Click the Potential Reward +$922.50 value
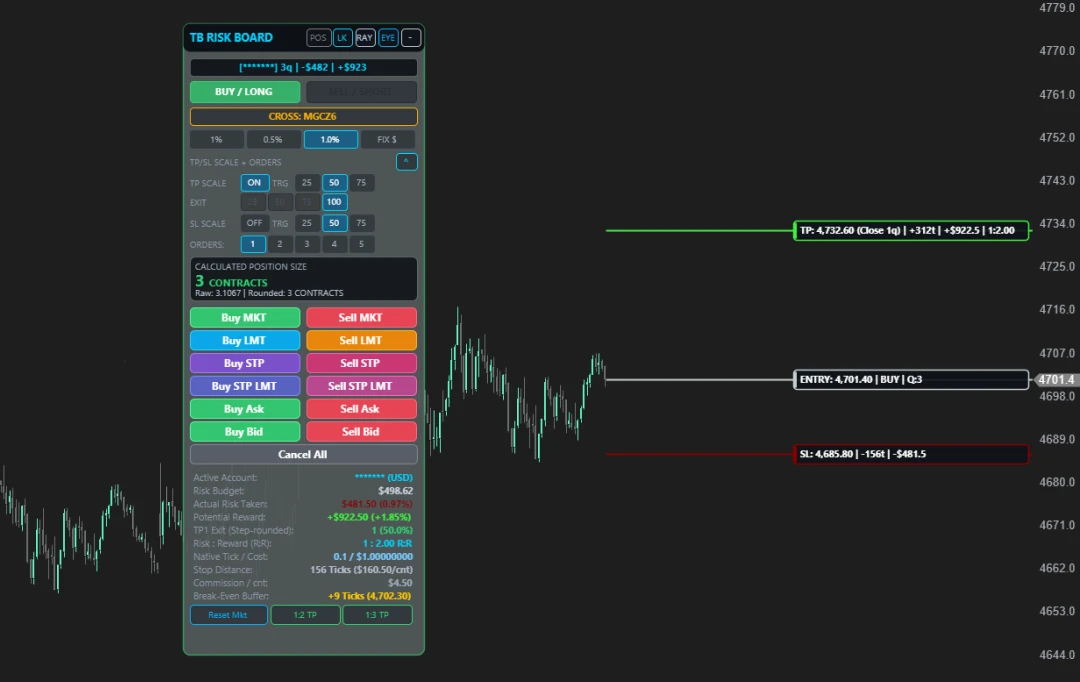The image size is (1080, 682). point(369,517)
